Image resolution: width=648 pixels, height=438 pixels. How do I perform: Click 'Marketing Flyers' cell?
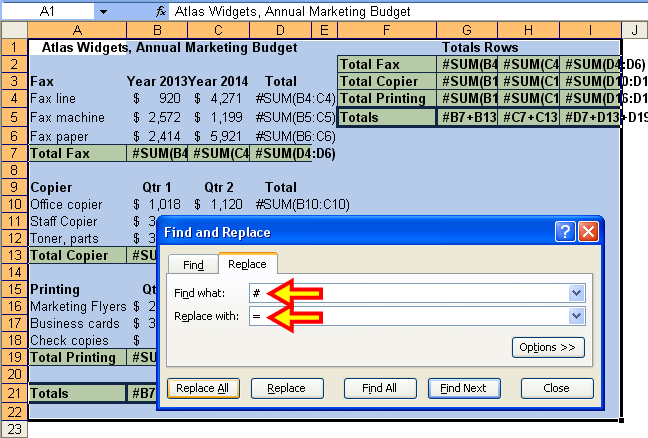pyautogui.click(x=77, y=306)
